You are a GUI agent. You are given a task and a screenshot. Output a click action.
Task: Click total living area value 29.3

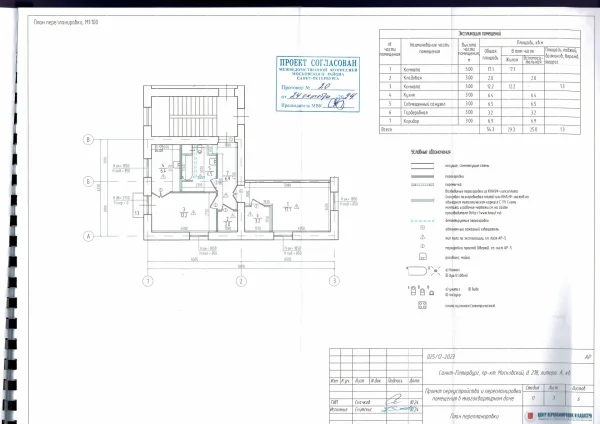[x=512, y=130]
